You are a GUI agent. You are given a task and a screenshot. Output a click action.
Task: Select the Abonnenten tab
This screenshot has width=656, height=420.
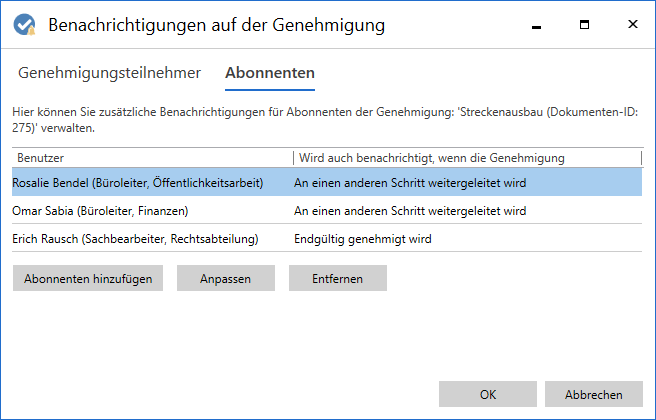(x=269, y=73)
